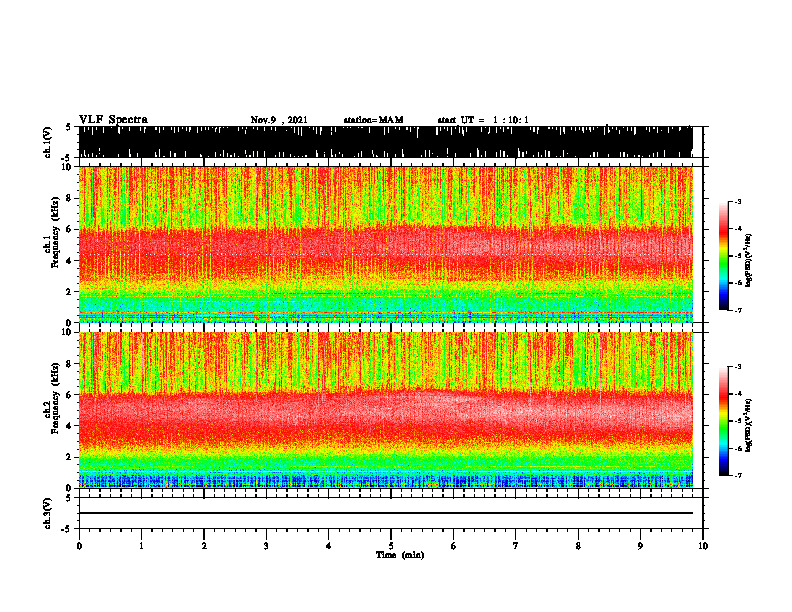Viewport: 792px width, 612px height.
Task: Click the "4" kHz tick on ch.2 spectrogram
Action: 70,426
